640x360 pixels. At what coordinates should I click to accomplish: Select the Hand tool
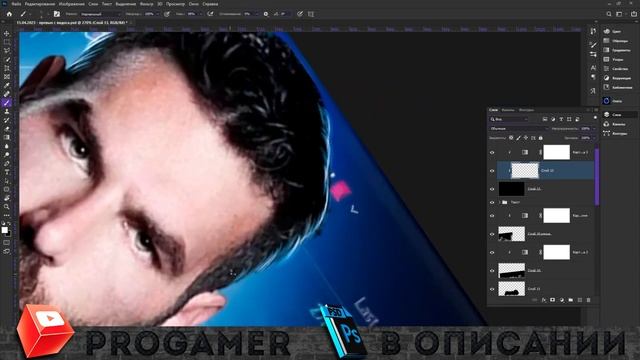(7, 198)
